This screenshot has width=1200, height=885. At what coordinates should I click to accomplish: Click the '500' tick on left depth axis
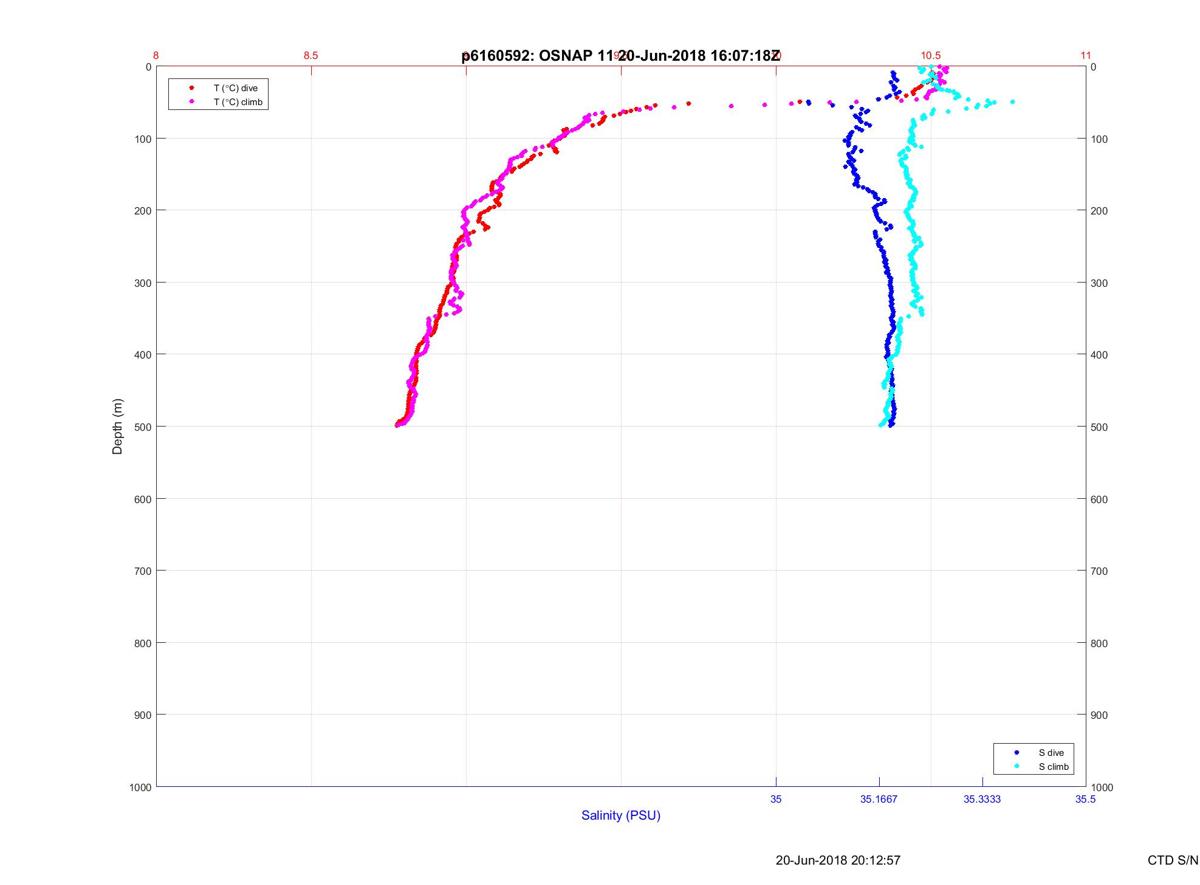141,427
